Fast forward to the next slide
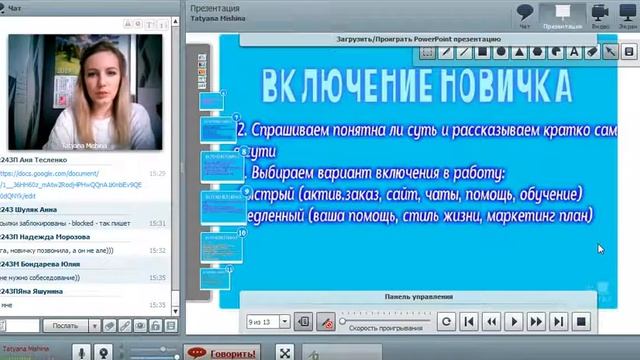The width and height of the screenshot is (640, 360). point(536,322)
